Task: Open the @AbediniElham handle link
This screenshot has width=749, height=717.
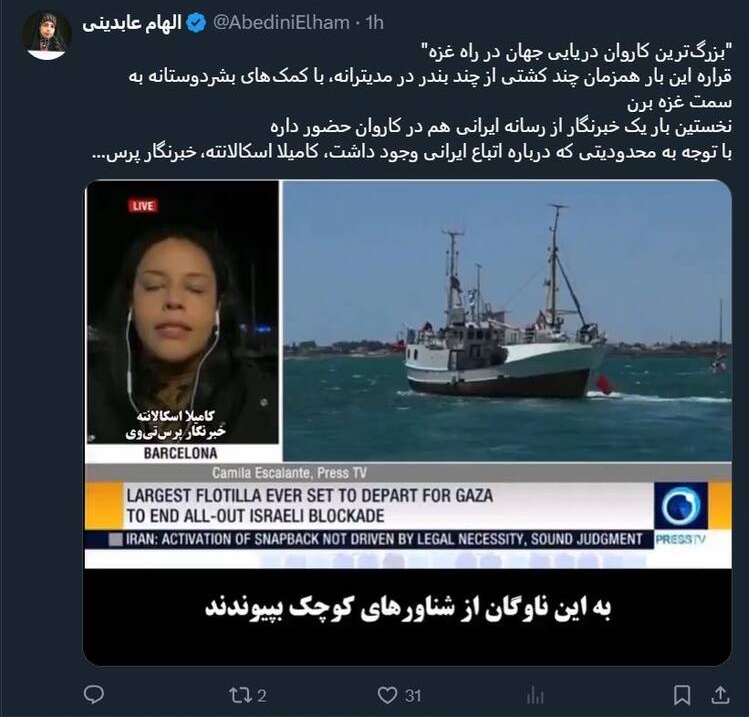Action: (x=281, y=22)
